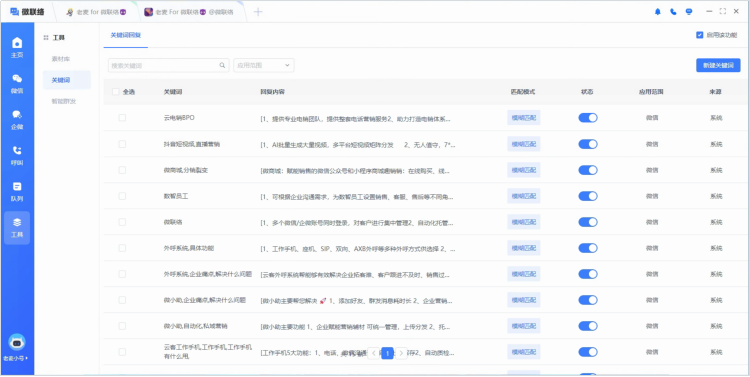Image resolution: width=750 pixels, height=377 pixels.
Task: Open the 主页 home icon in sidebar
Action: point(17,48)
